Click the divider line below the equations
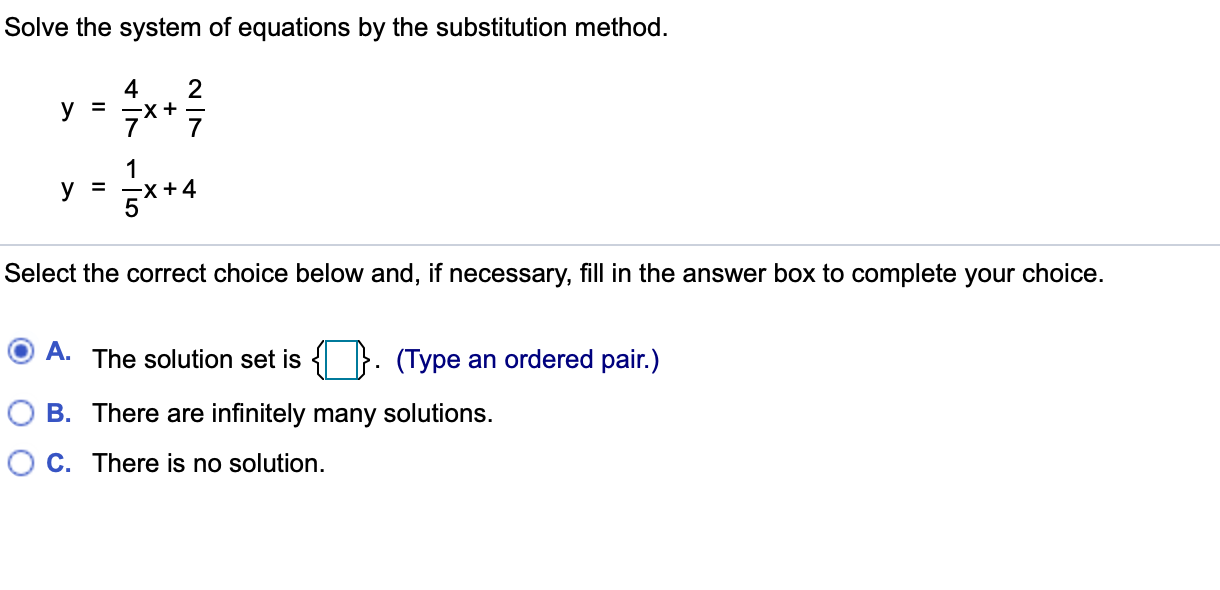Image resolution: width=1220 pixels, height=590 pixels. (610, 240)
